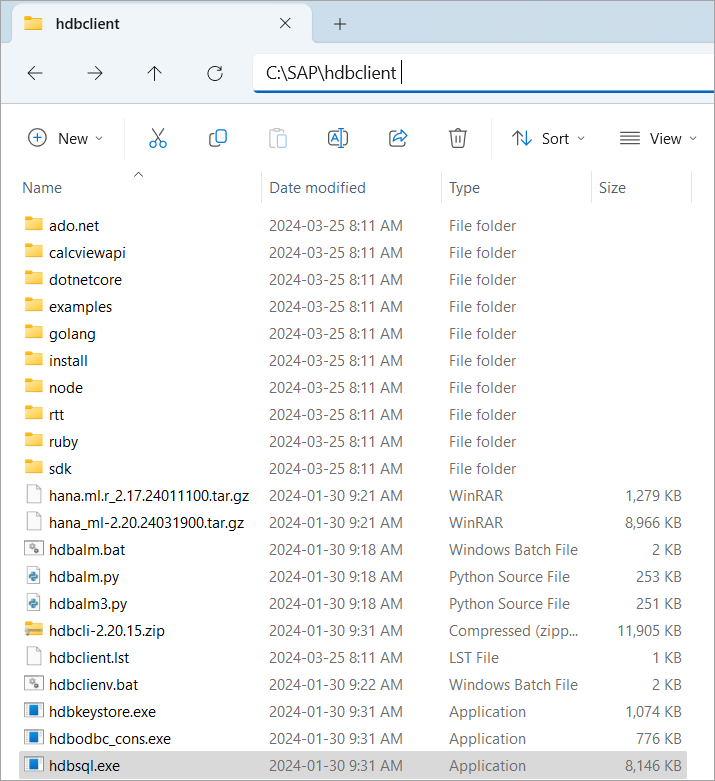This screenshot has height=781, width=715.
Task: Select the node folder icon
Action: (x=33, y=386)
